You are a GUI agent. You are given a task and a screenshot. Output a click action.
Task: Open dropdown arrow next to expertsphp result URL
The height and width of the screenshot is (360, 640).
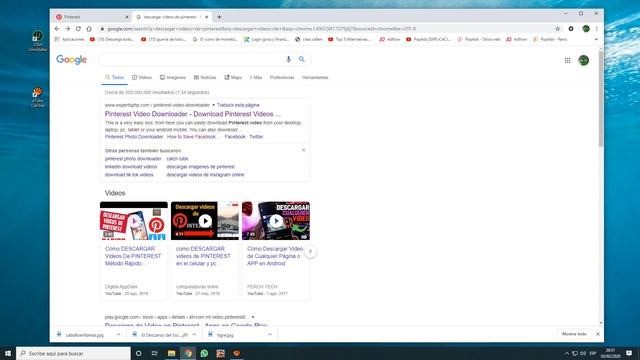point(213,105)
